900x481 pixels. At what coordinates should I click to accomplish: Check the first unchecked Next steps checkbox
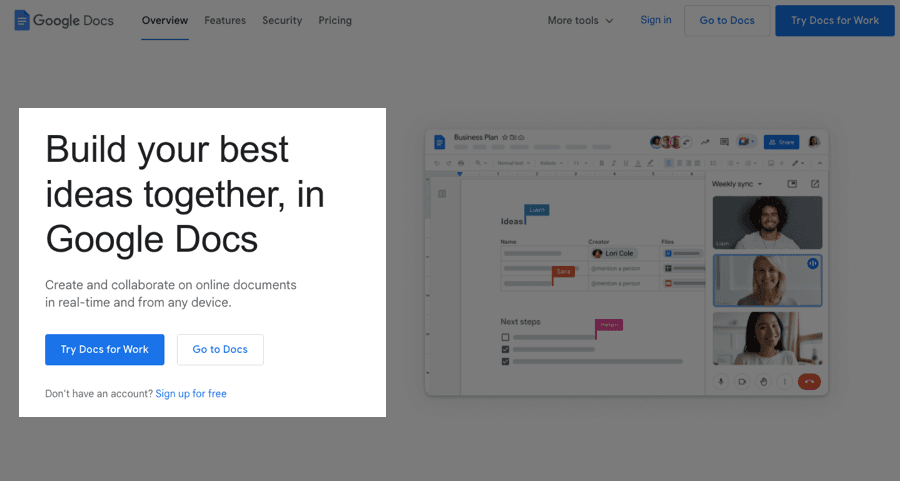point(505,337)
